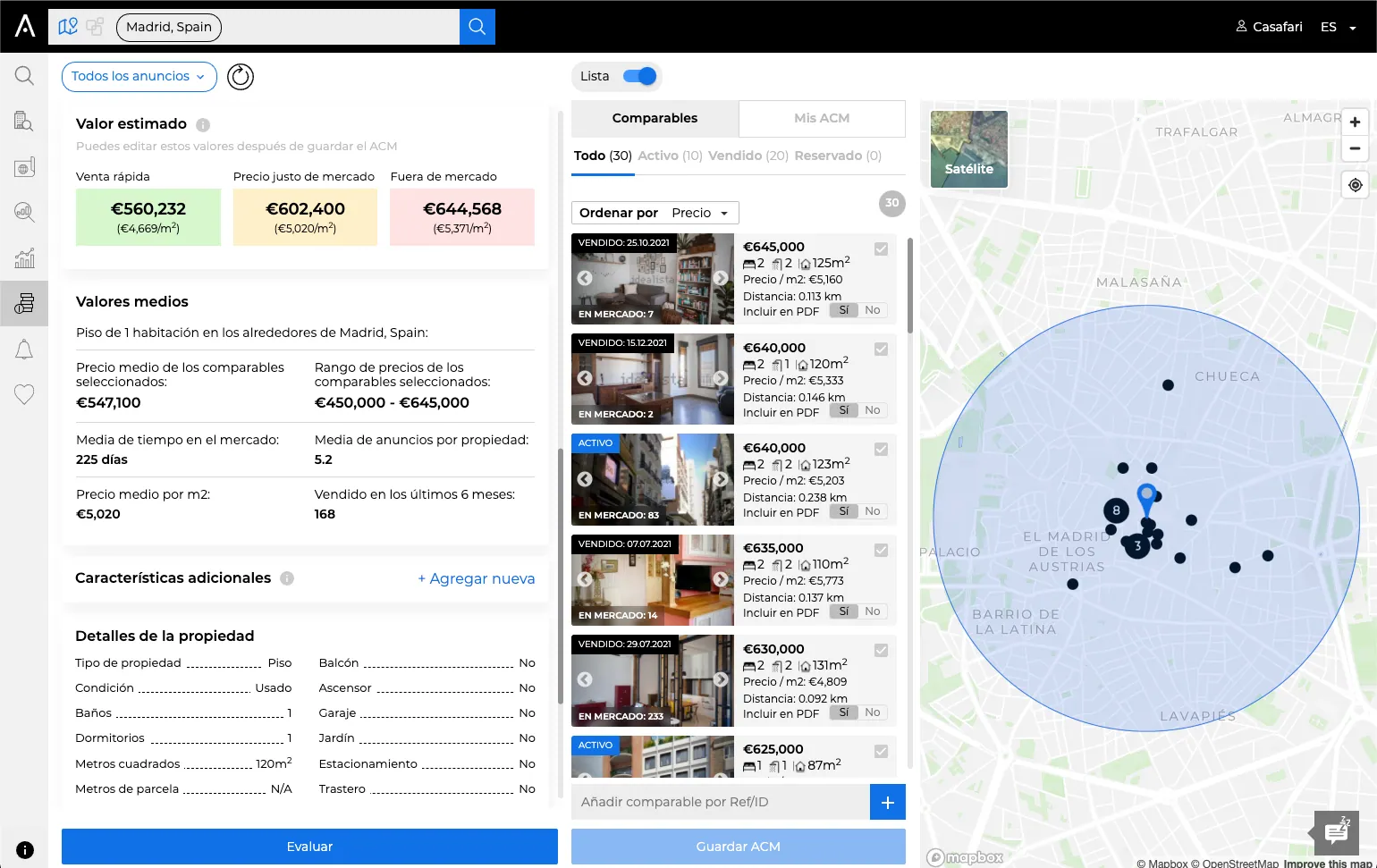Viewport: 1377px width, 868px height.
Task: Open the Todos los anuncios dropdown
Action: click(139, 77)
